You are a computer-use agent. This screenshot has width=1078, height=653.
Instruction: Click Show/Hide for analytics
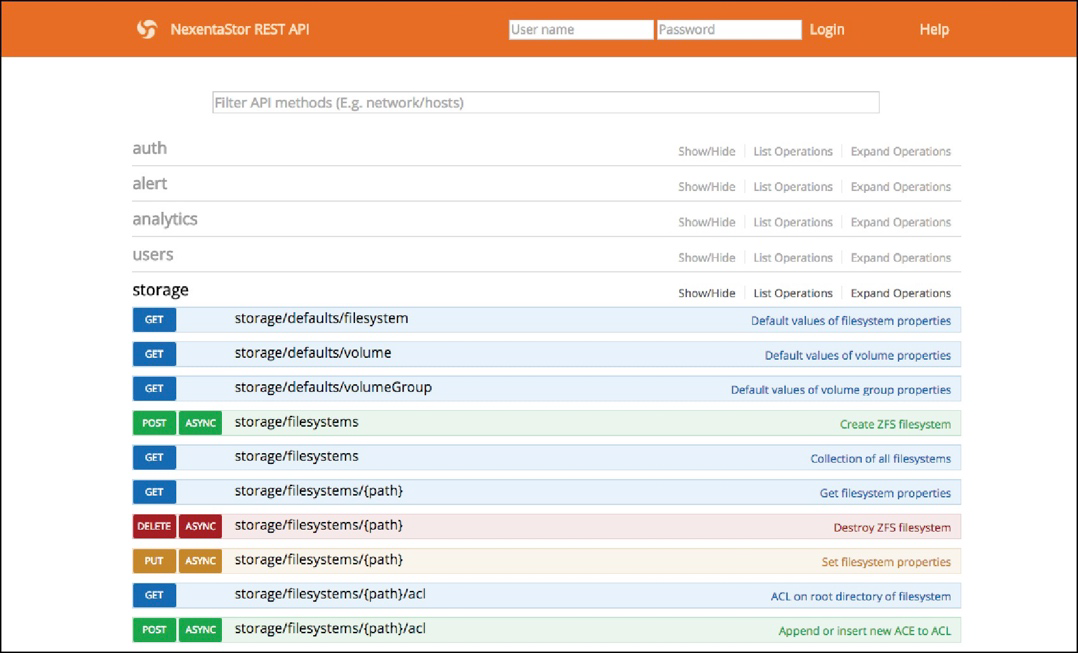pos(707,222)
